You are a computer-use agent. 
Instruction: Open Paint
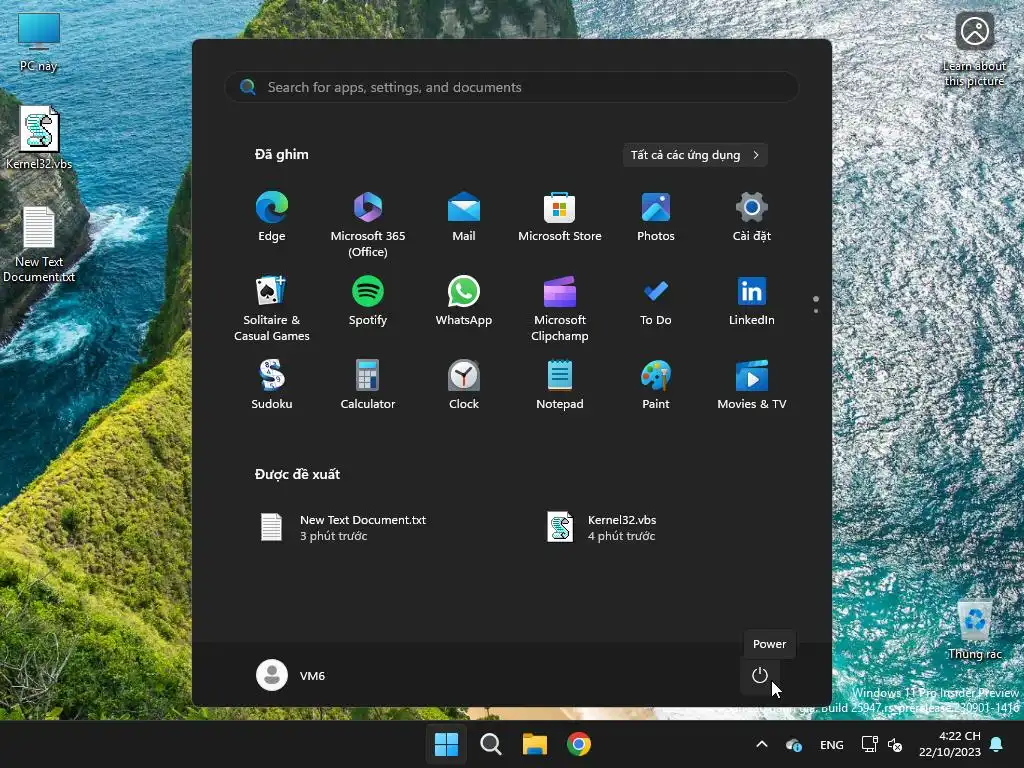656,385
